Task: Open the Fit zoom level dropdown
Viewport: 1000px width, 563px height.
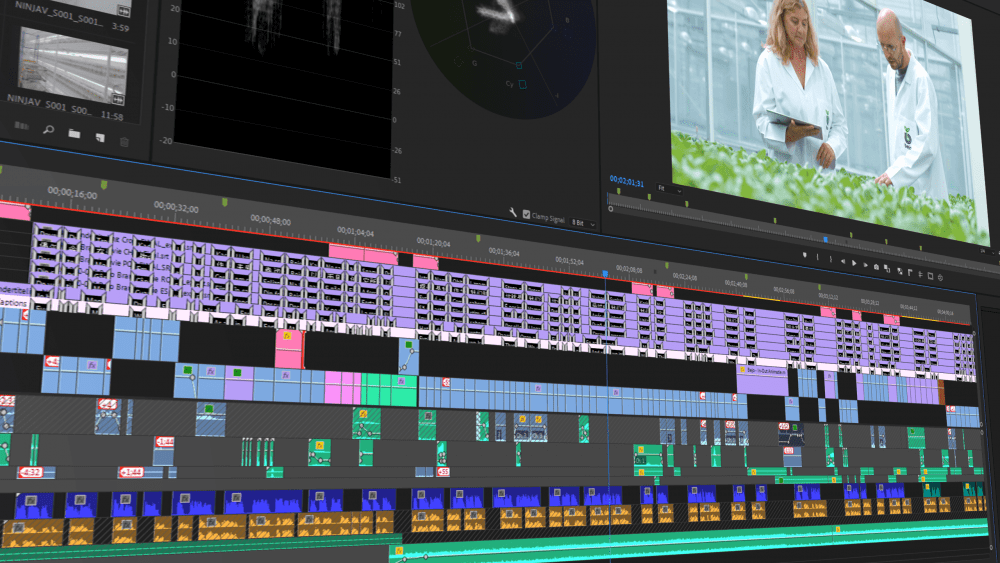Action: tap(670, 189)
